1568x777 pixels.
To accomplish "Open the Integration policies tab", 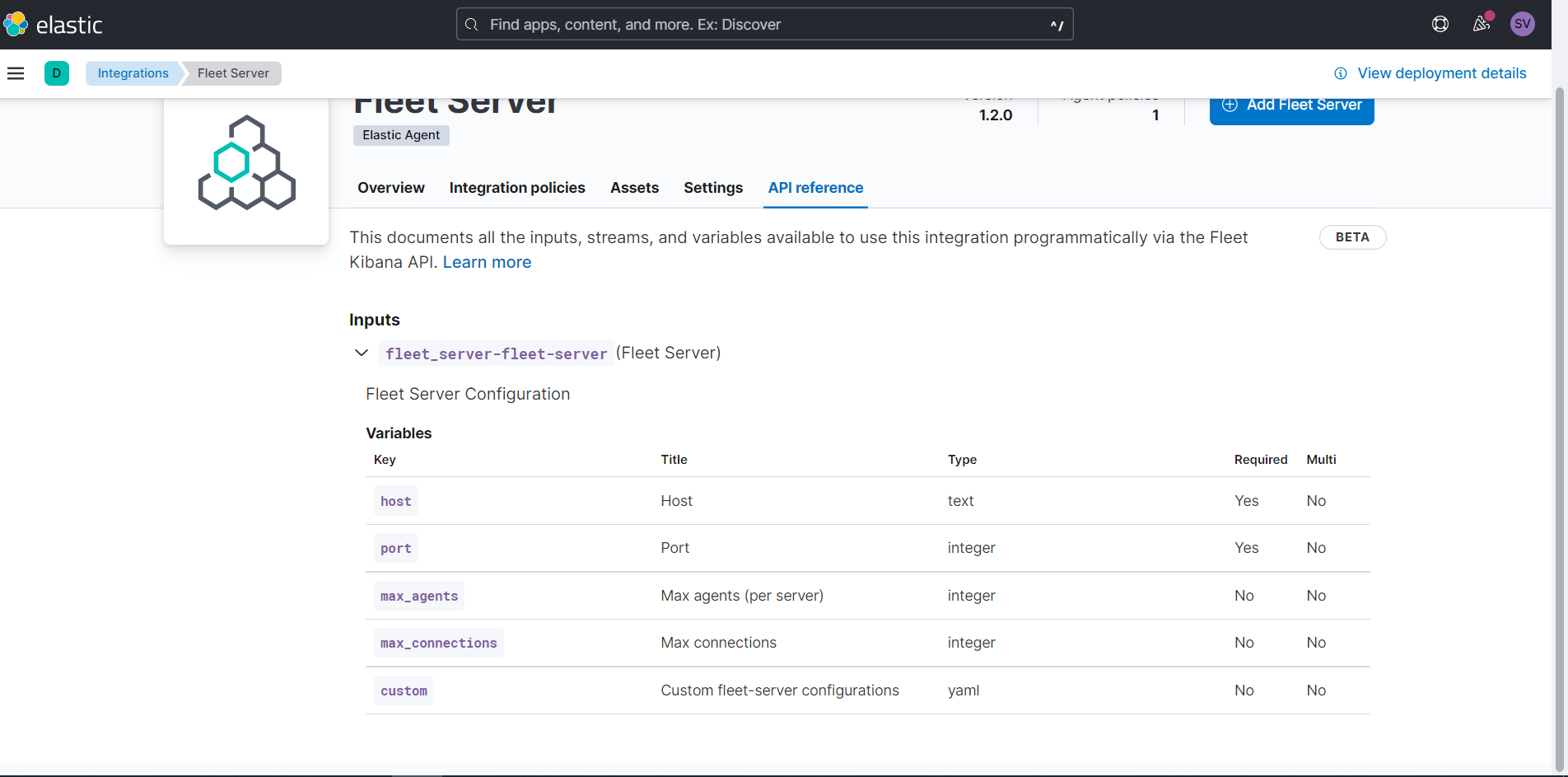I will [516, 188].
